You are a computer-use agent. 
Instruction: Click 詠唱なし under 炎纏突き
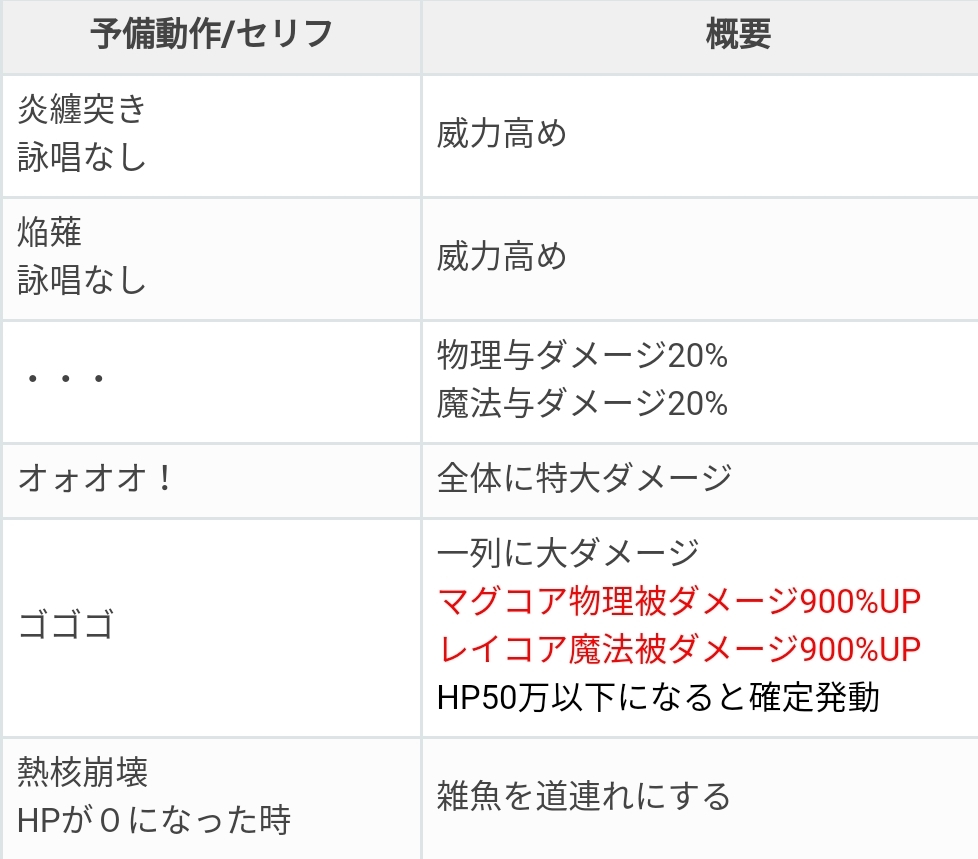82,157
